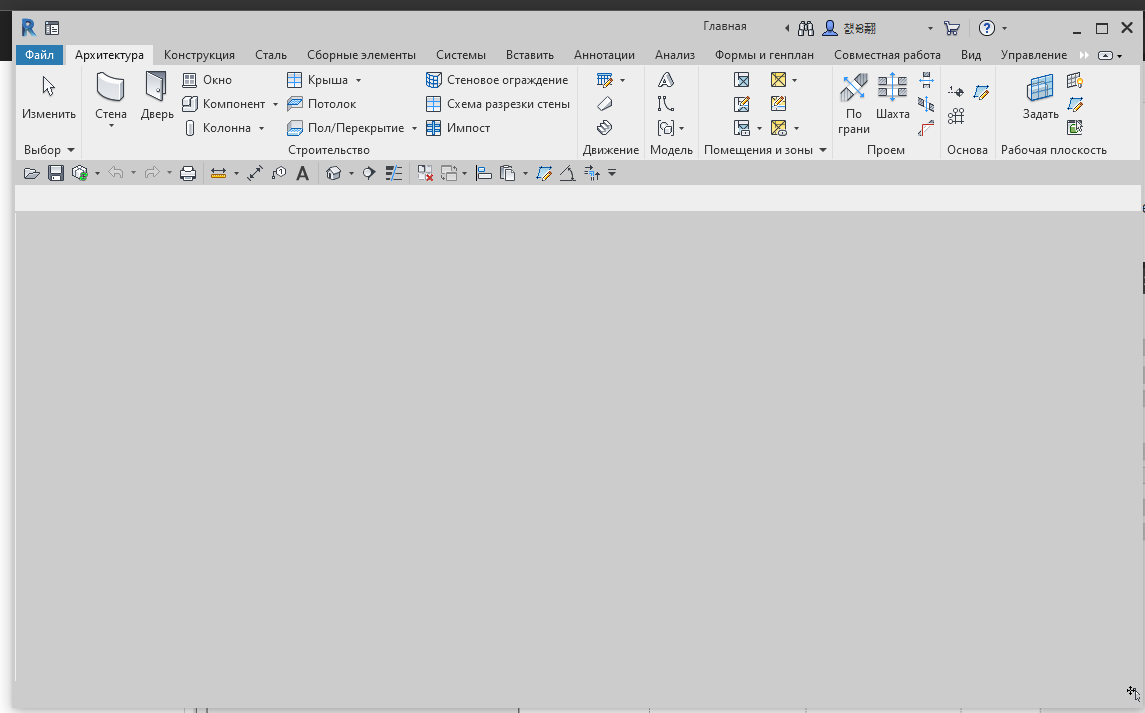Image resolution: width=1145 pixels, height=713 pixels.
Task: Click the Стеновое ограждение button
Action: pos(497,80)
